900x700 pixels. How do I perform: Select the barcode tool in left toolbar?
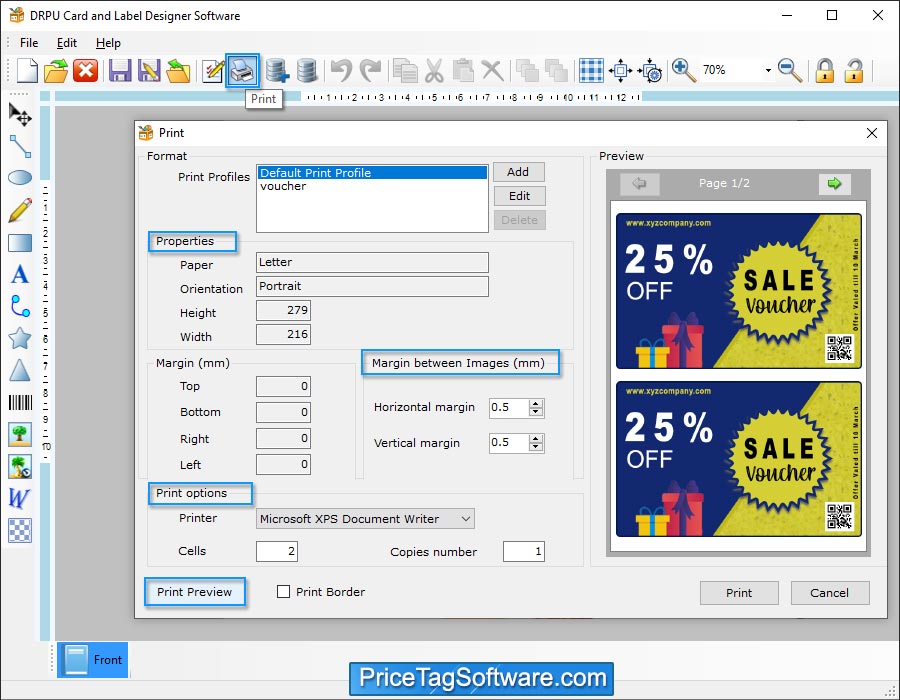point(20,403)
